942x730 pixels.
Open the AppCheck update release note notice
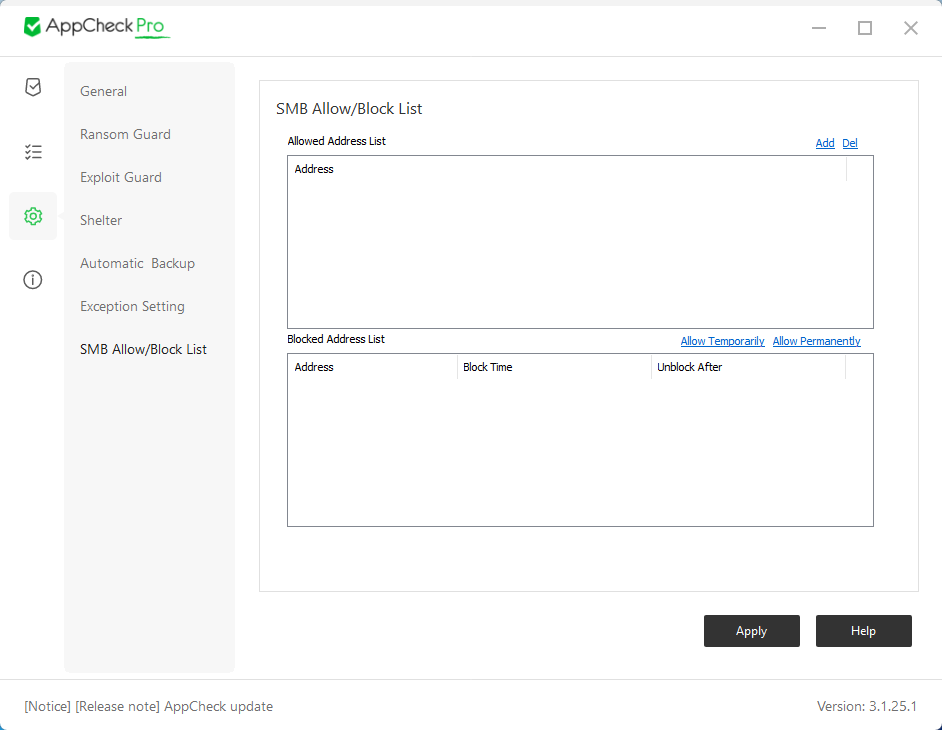tap(148, 707)
